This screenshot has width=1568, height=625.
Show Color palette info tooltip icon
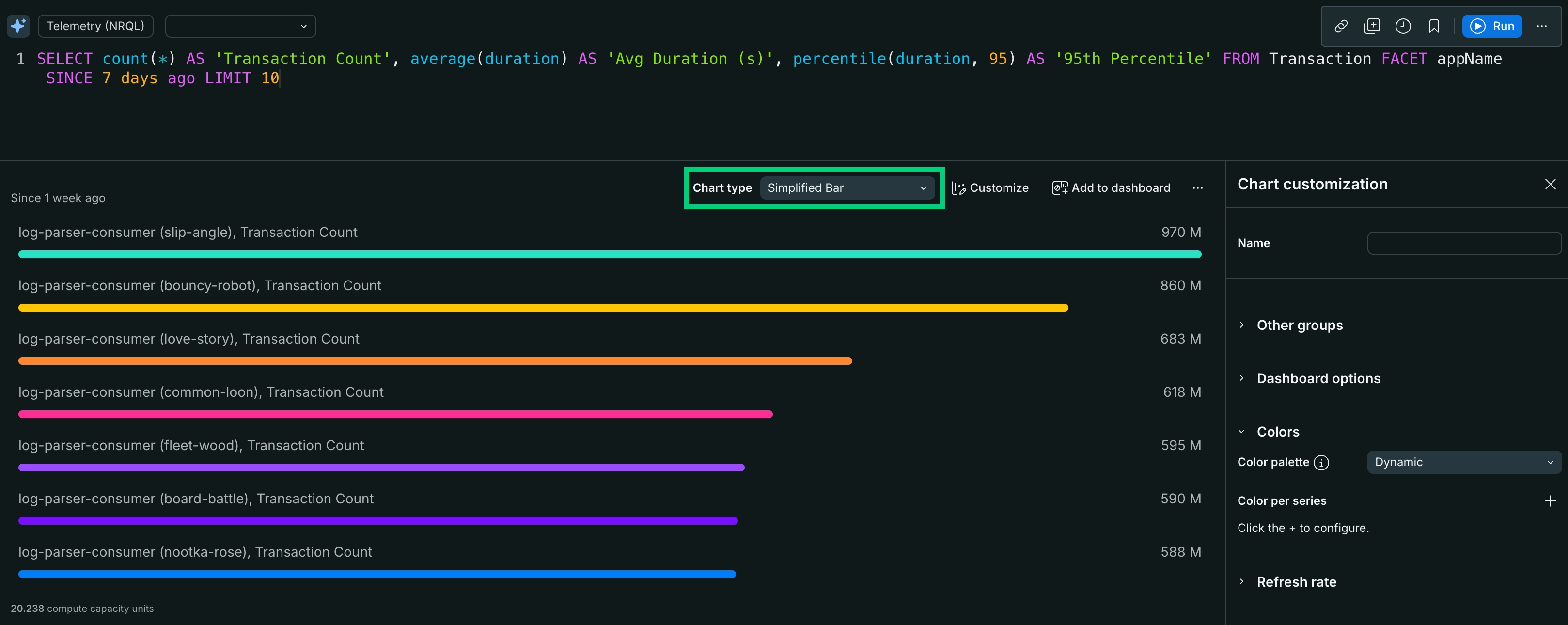1321,463
